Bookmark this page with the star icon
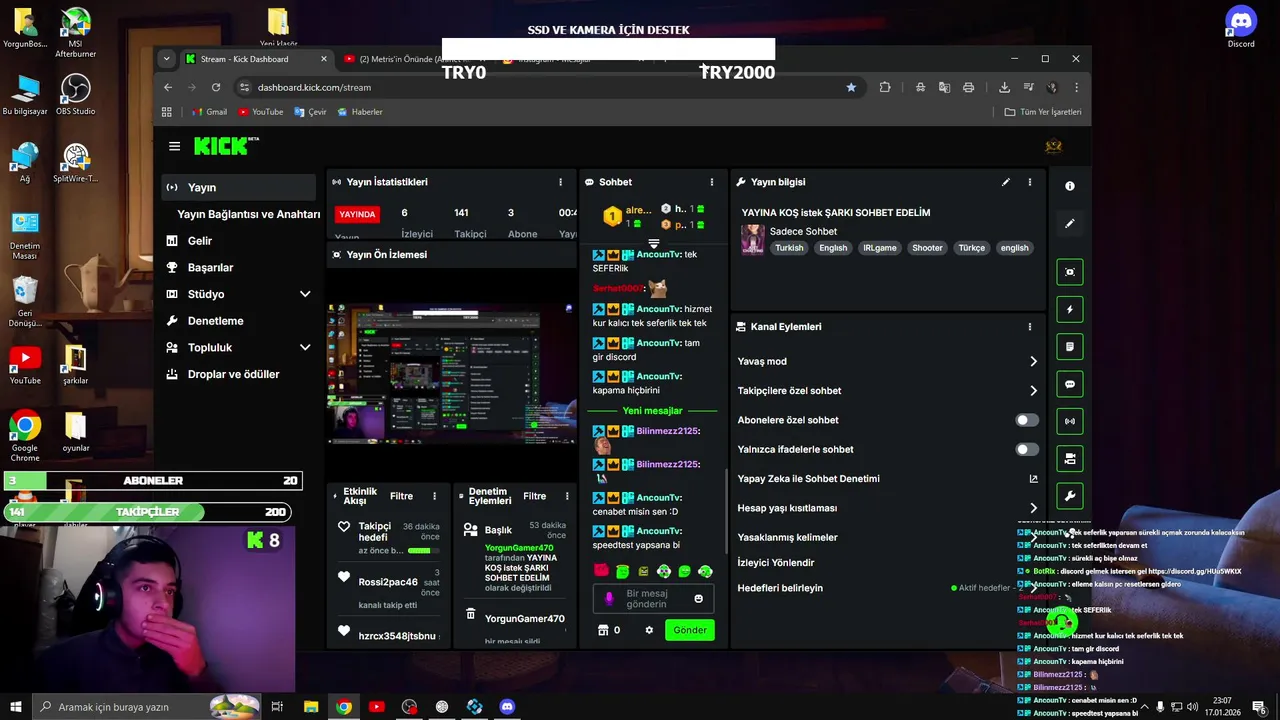 pos(851,87)
